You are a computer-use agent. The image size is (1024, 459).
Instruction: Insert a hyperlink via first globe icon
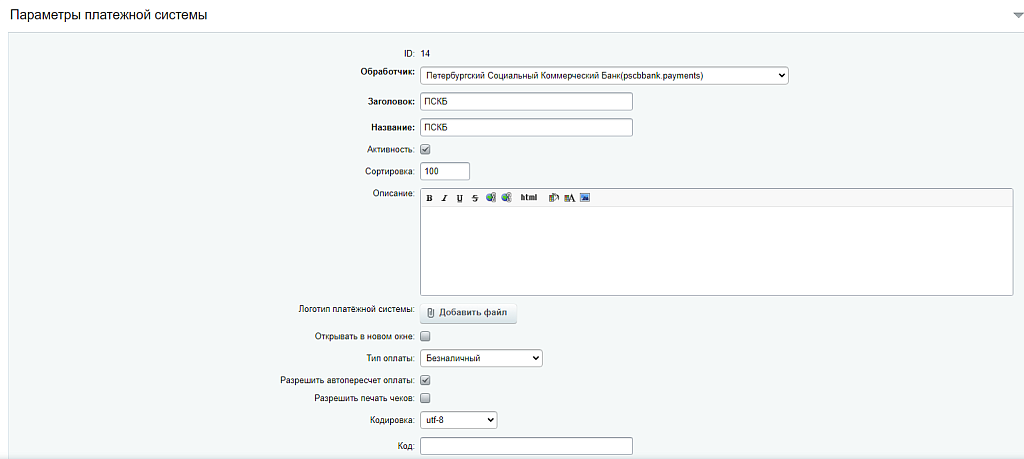491,198
